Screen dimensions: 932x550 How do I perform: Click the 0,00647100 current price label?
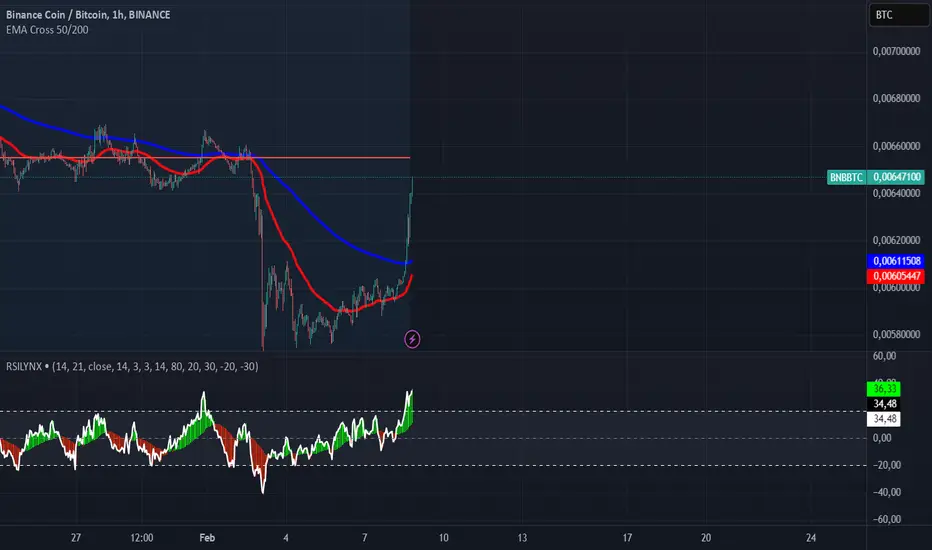click(896, 177)
